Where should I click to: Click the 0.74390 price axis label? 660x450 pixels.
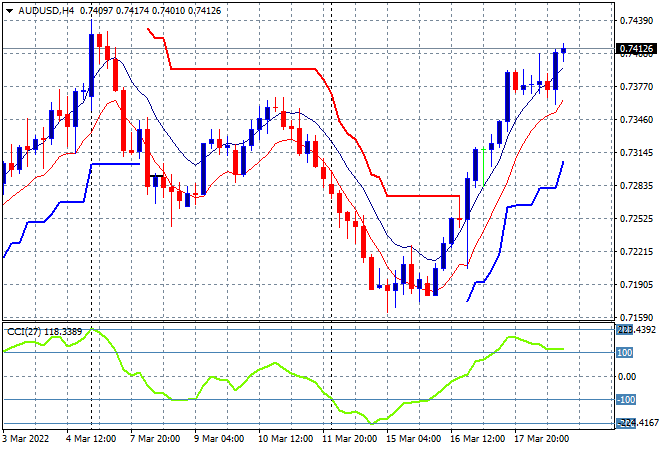coord(636,20)
